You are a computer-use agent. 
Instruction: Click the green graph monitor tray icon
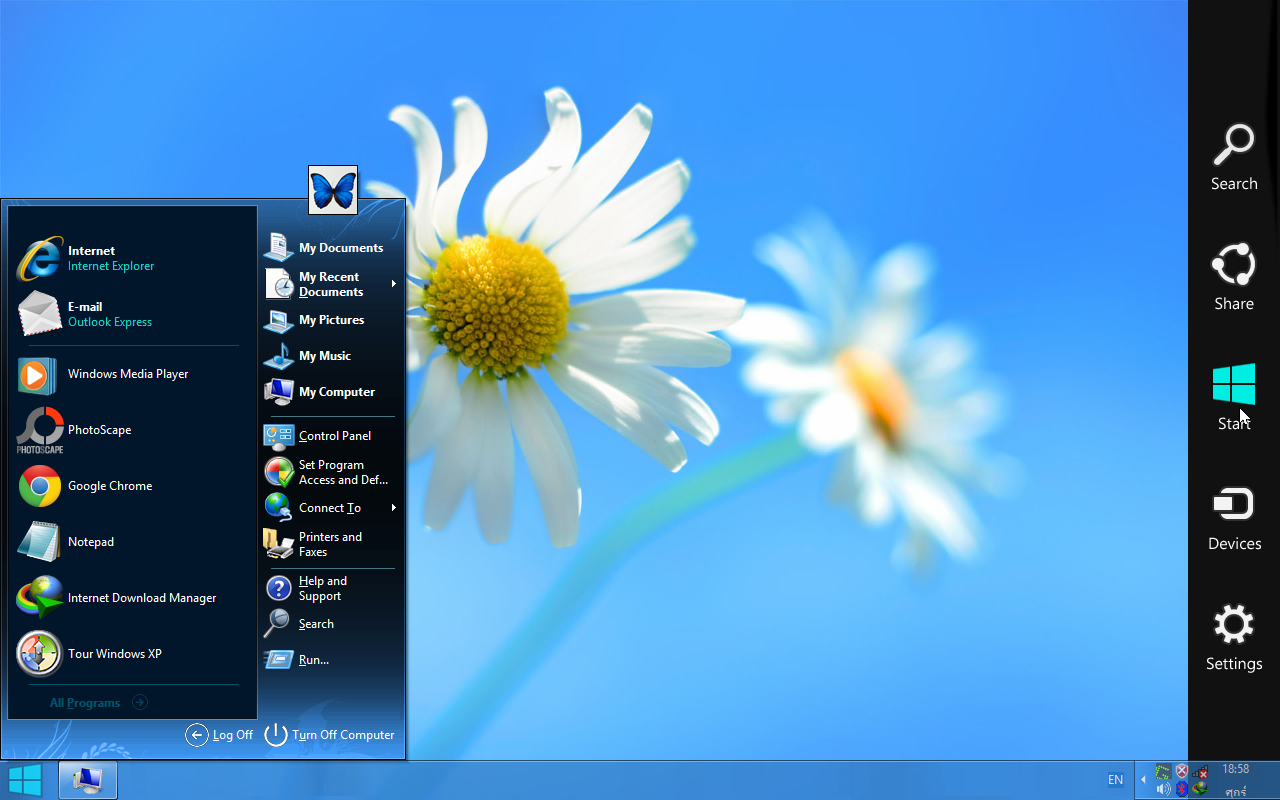click(1163, 771)
